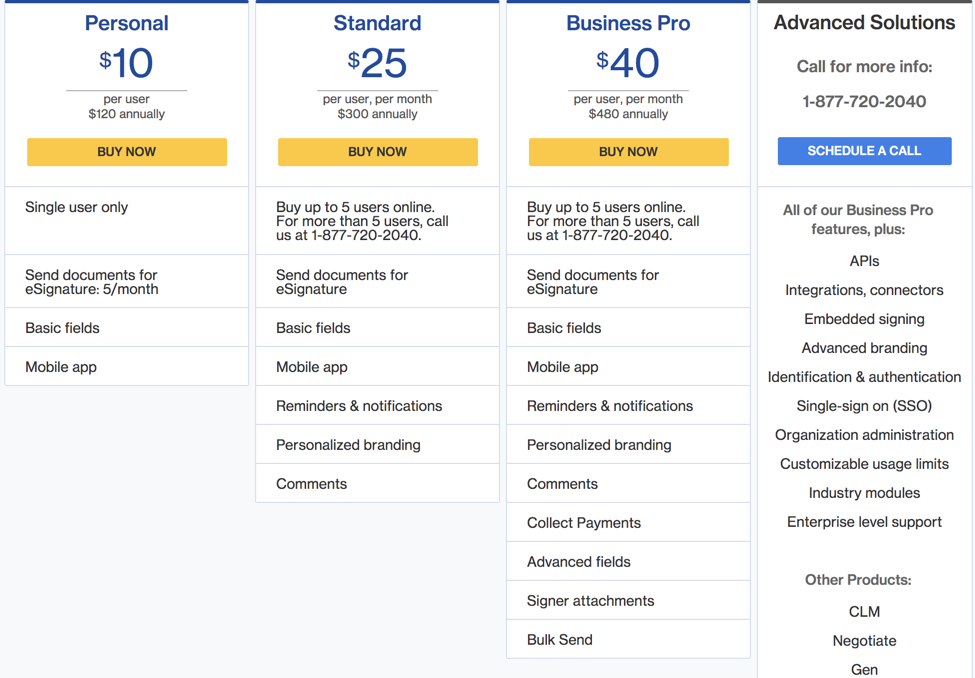Image resolution: width=975 pixels, height=678 pixels.
Task: Click Comments row in Standard plan
Action: pos(377,483)
